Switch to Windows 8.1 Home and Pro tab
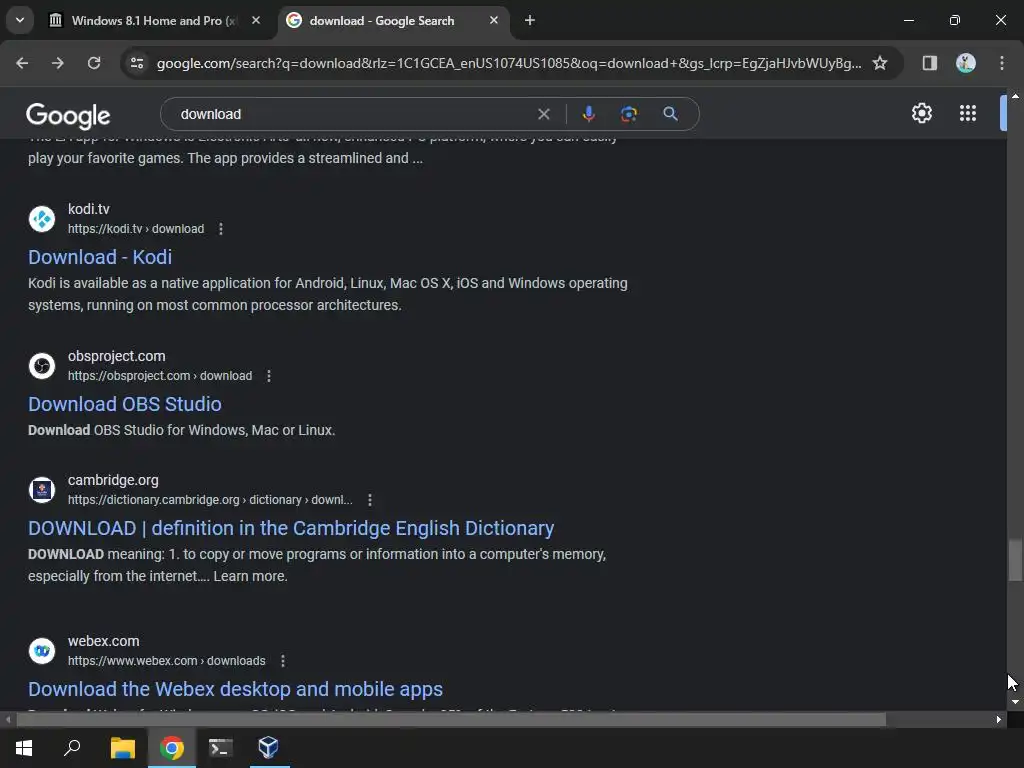Viewport: 1024px width, 768px height. click(154, 21)
